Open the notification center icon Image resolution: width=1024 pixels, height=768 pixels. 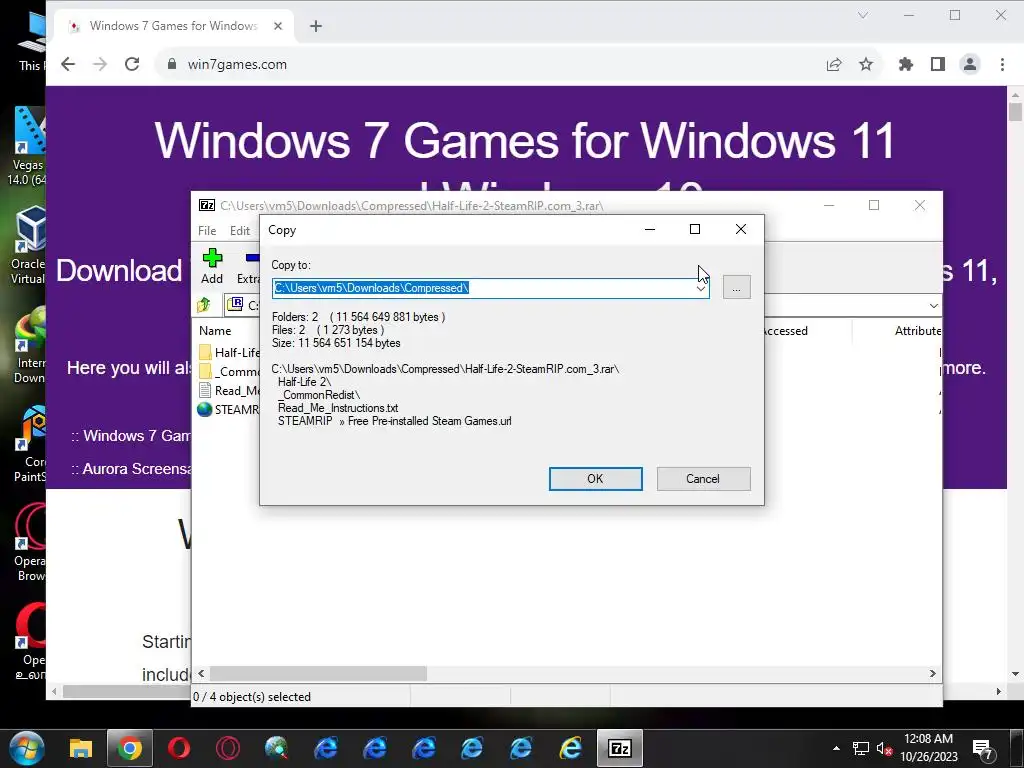(x=983, y=749)
